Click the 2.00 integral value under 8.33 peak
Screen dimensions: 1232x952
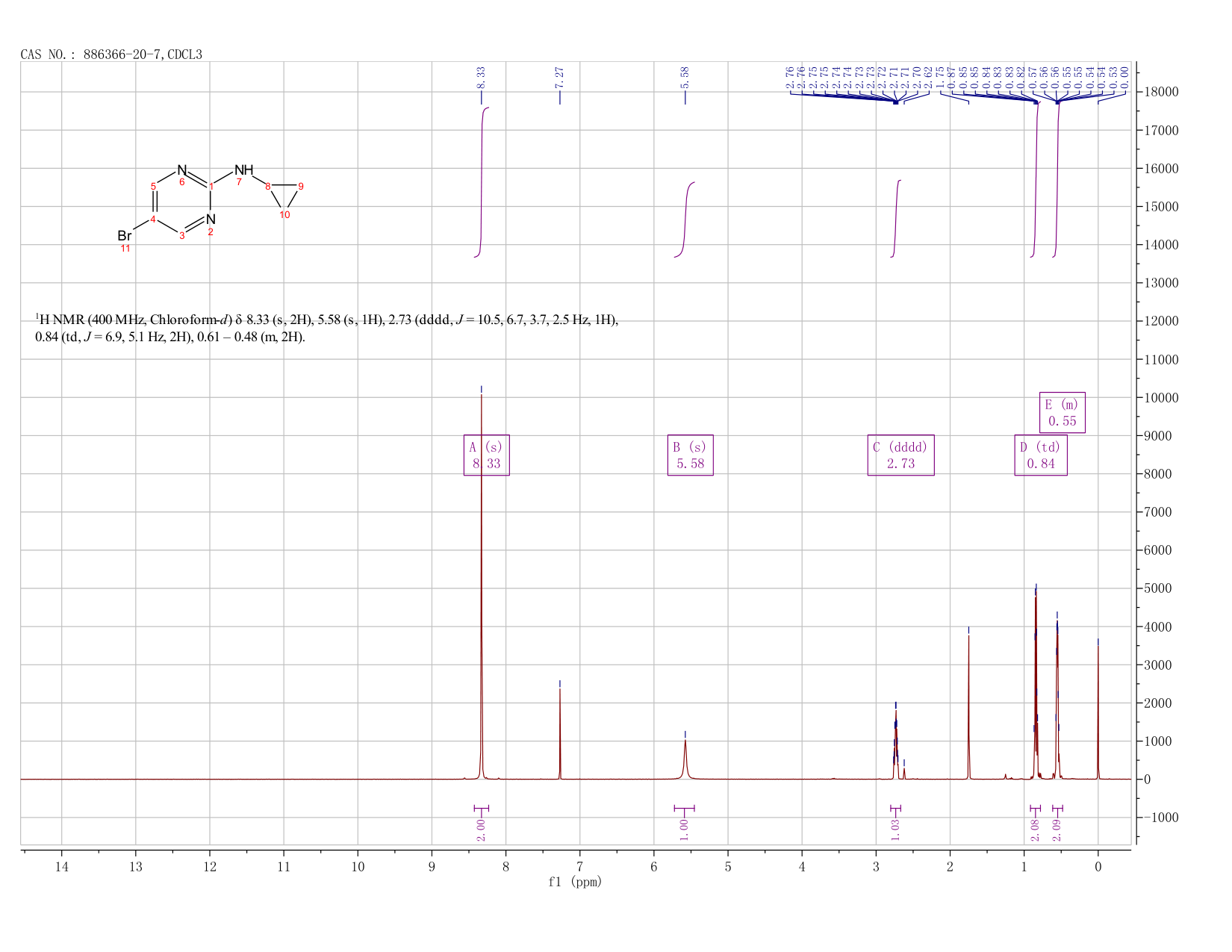481,830
